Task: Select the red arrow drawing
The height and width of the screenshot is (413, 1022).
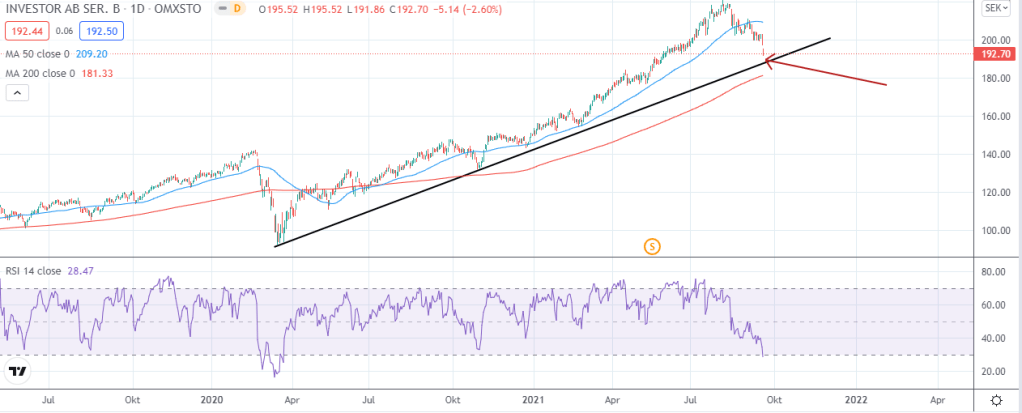Action: point(830,76)
